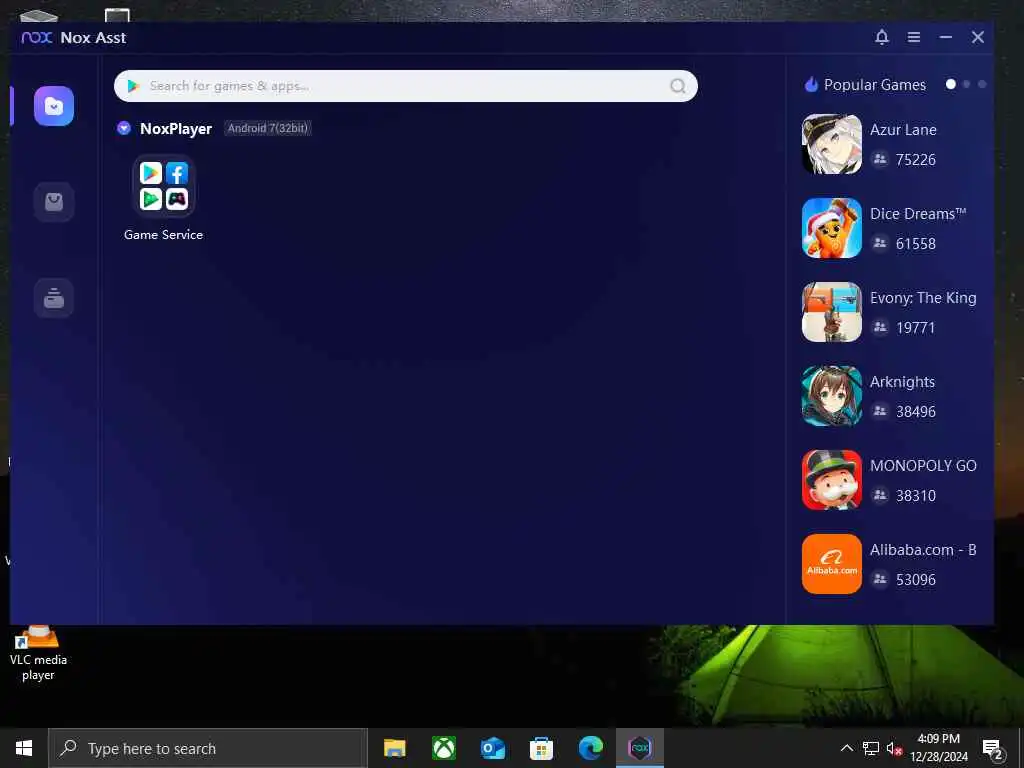Click the 53096 player count
This screenshot has height=768, width=1024.
pos(916,579)
